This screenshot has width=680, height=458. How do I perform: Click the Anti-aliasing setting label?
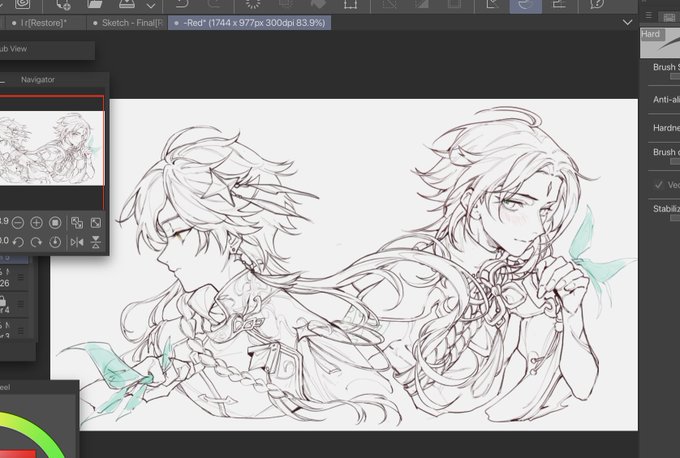pyautogui.click(x=667, y=99)
